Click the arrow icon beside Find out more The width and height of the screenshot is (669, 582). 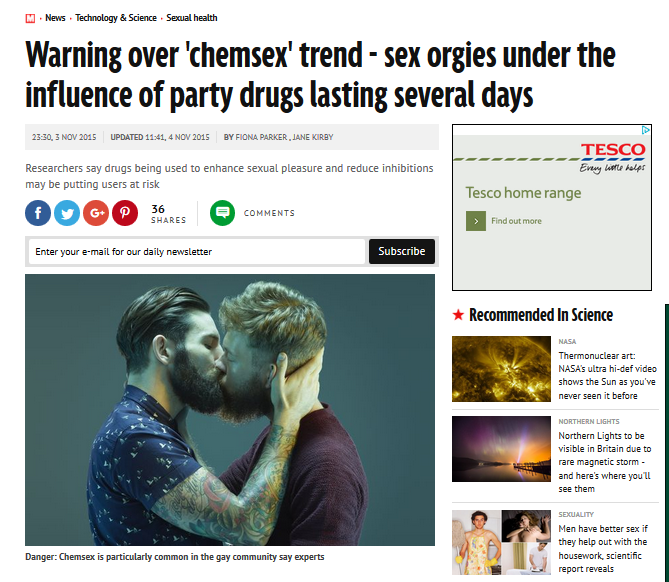click(x=476, y=221)
